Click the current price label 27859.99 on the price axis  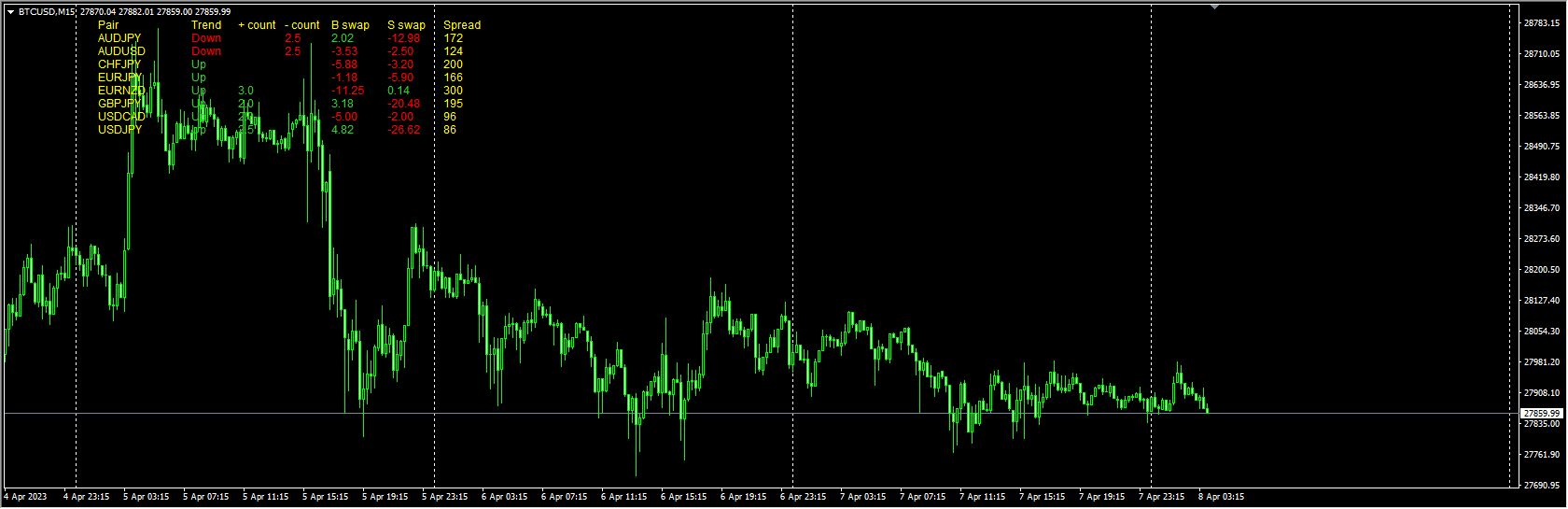click(x=1541, y=413)
